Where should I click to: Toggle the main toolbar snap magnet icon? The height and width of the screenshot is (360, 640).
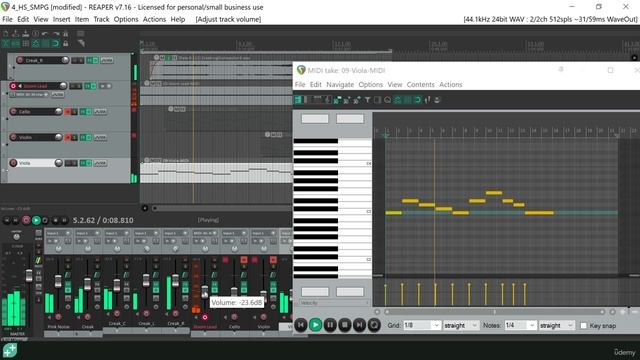(56, 43)
